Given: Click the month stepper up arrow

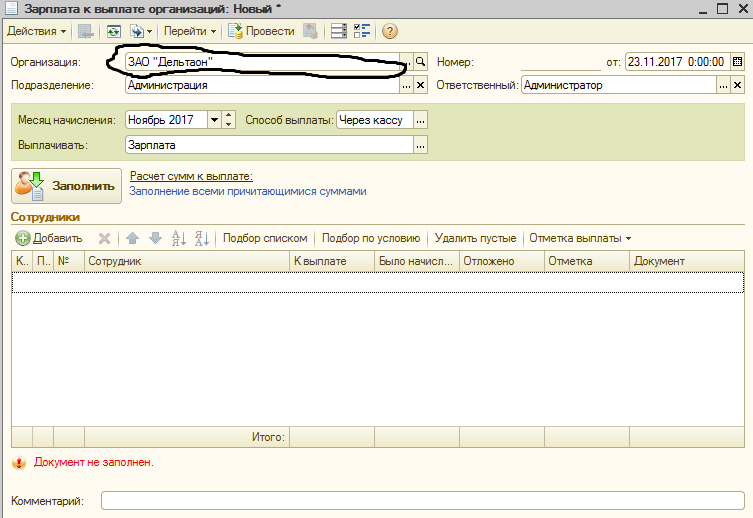Looking at the screenshot, I should click(229, 116).
